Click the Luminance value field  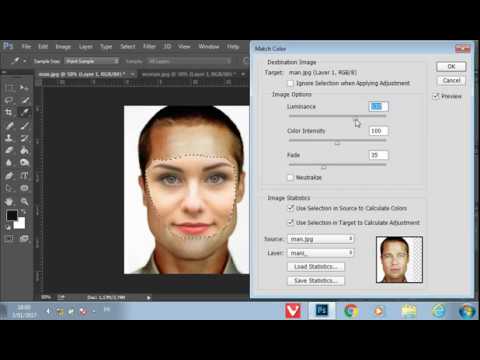[x=379, y=106]
